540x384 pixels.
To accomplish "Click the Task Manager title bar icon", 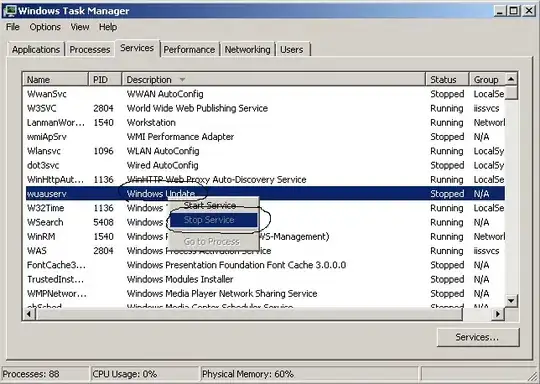I will click(9, 11).
